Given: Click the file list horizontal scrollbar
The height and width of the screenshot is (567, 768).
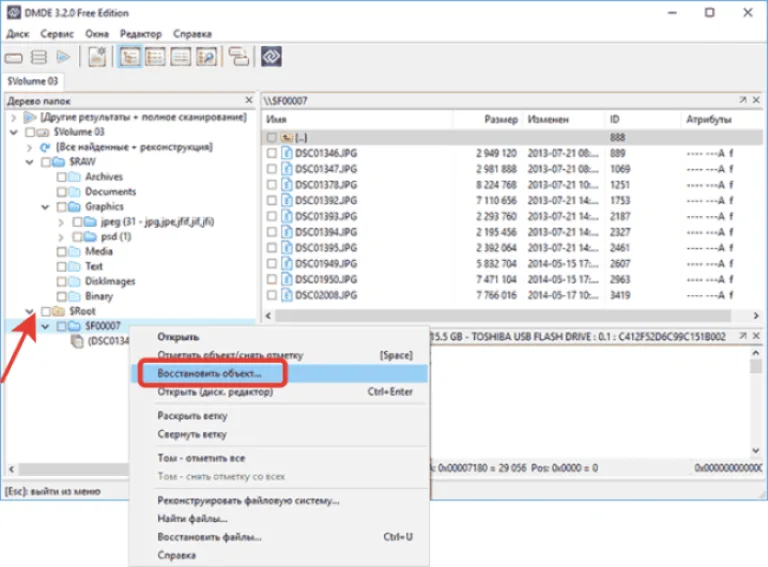Looking at the screenshot, I should (x=503, y=316).
